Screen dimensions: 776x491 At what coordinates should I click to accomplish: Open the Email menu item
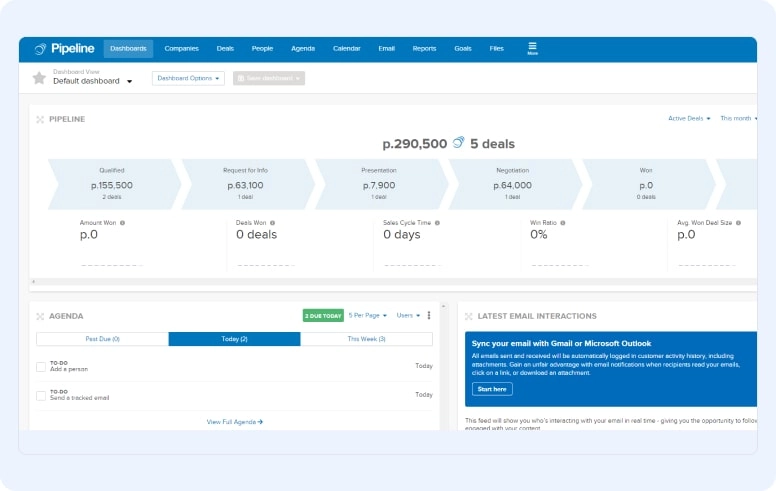coord(387,49)
